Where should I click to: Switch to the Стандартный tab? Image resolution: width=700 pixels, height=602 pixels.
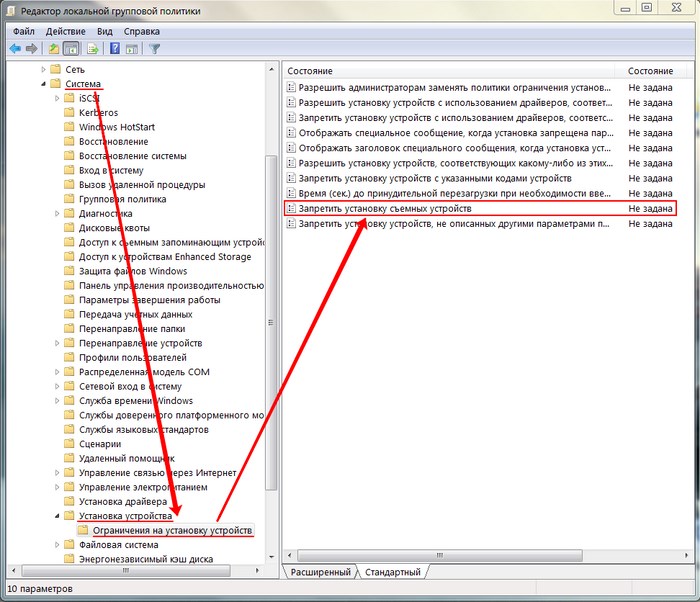pos(391,572)
